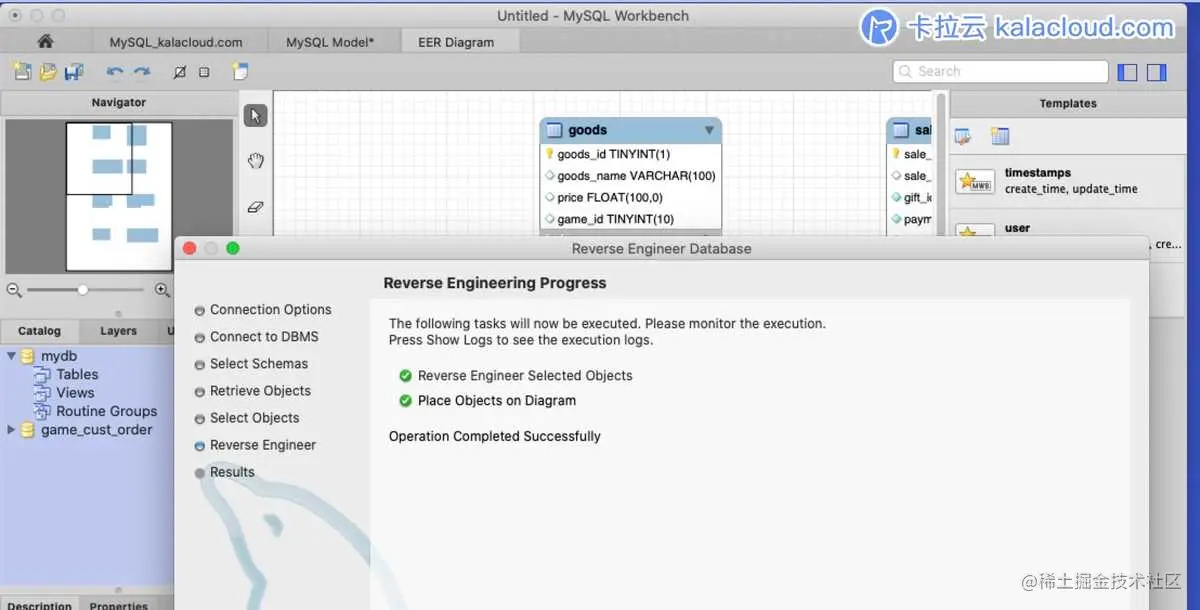The image size is (1200, 610).
Task: Close the Reverse Engineer Database dialog
Action: point(190,248)
